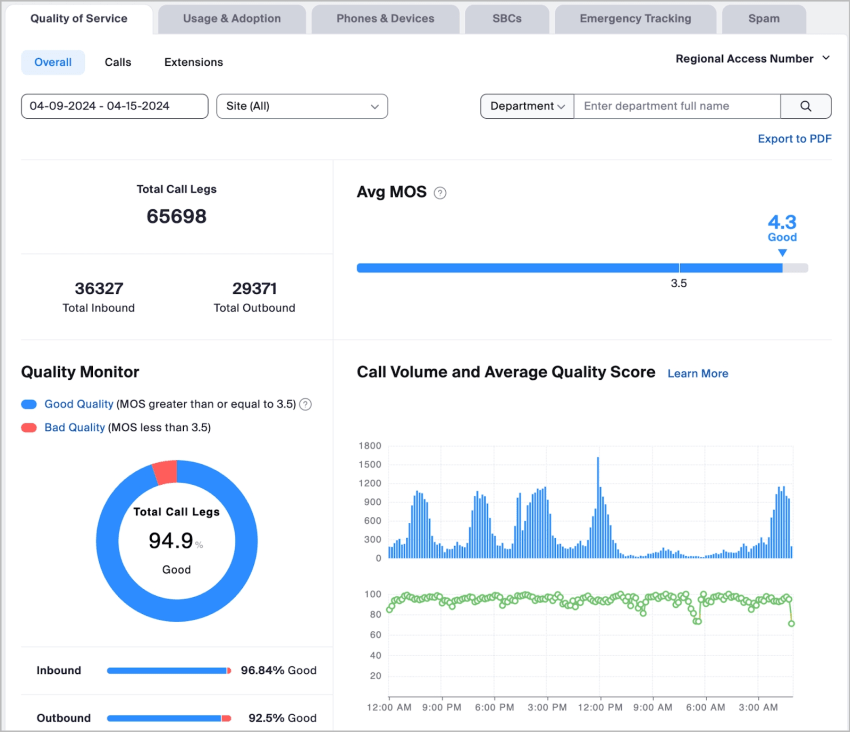Click the Good Quality info question icon

(306, 405)
